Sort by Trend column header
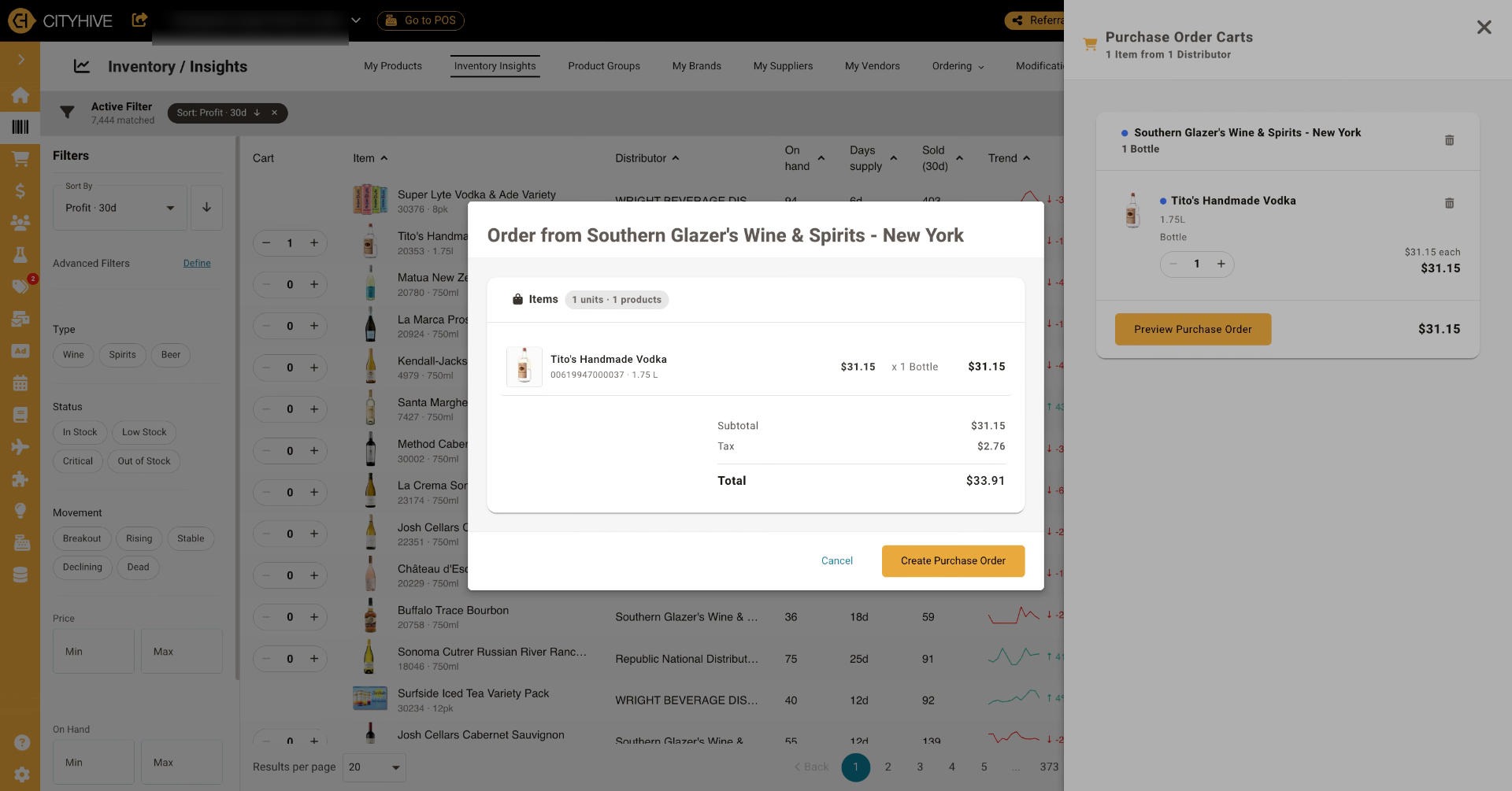Image resolution: width=1512 pixels, height=791 pixels. point(1009,158)
